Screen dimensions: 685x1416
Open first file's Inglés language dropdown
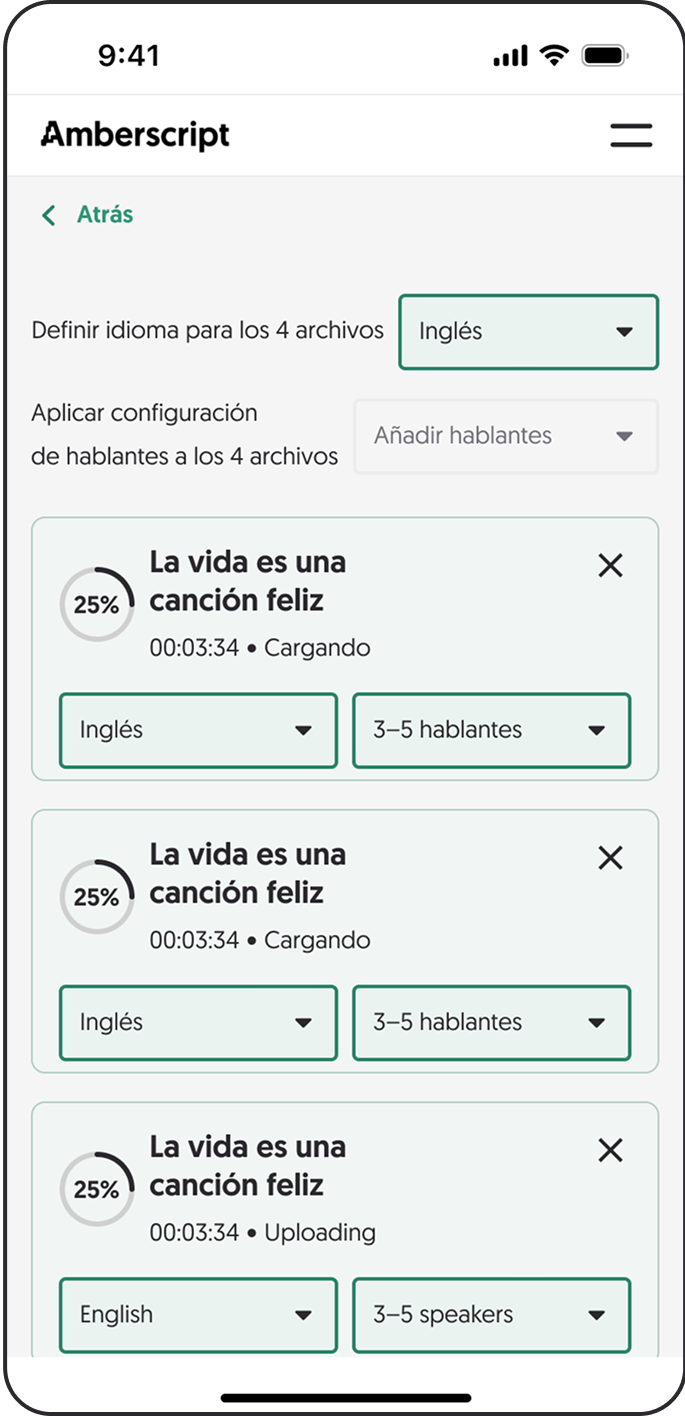[198, 730]
